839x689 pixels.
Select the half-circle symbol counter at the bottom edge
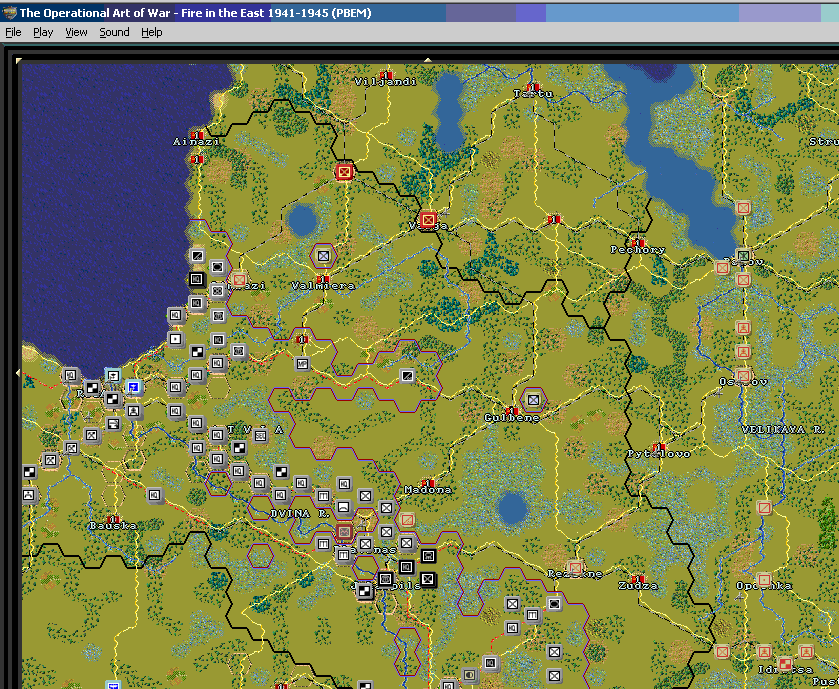(470, 675)
